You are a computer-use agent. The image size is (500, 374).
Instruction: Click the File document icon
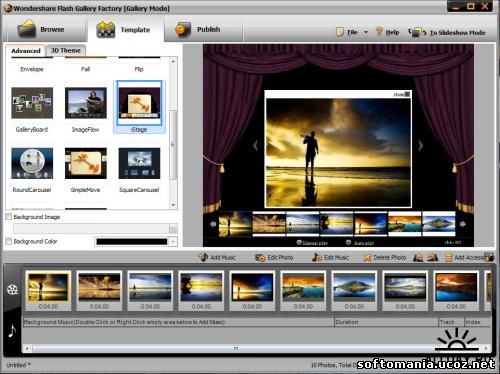point(340,32)
